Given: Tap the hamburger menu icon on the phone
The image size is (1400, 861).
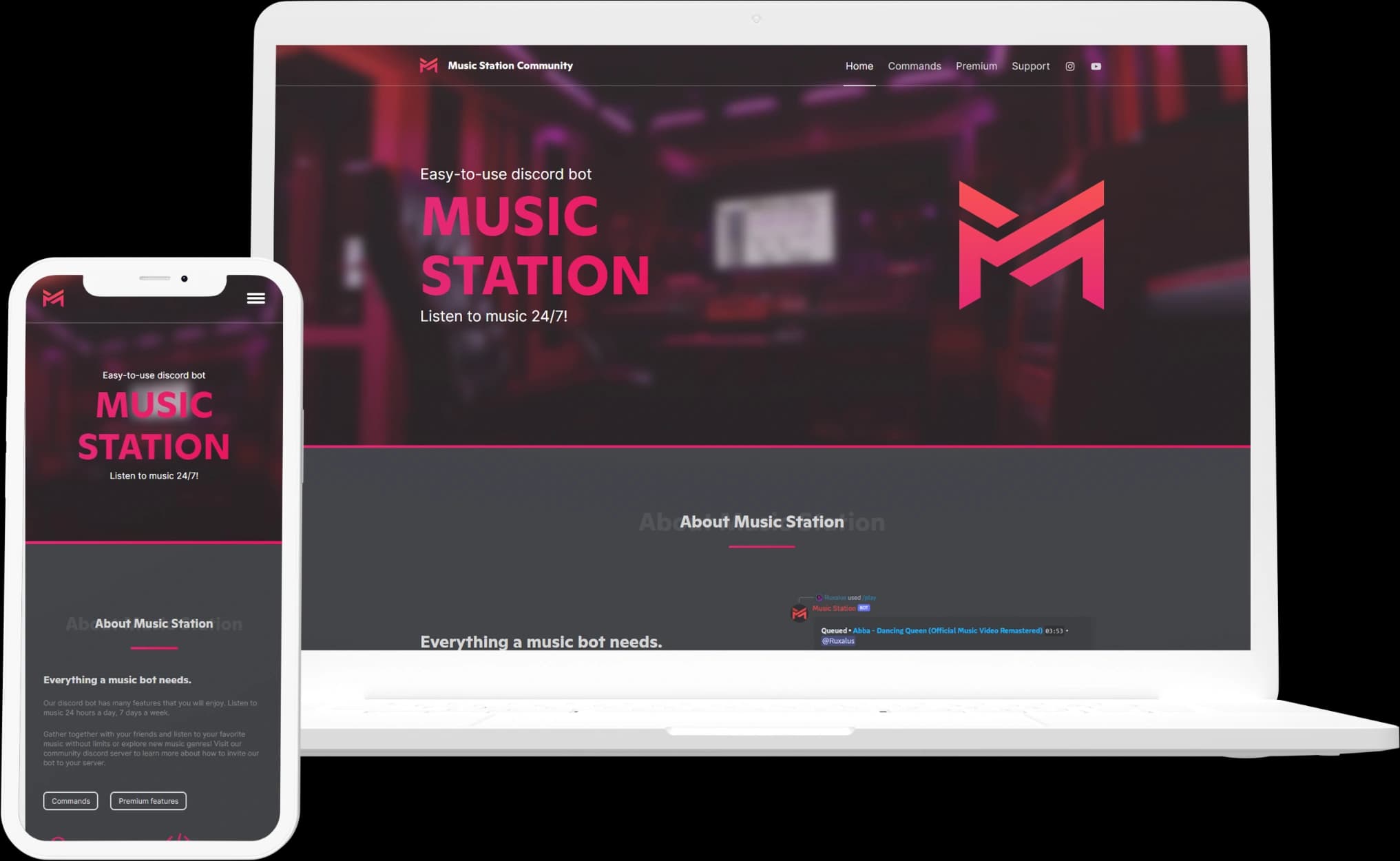Looking at the screenshot, I should (x=256, y=298).
